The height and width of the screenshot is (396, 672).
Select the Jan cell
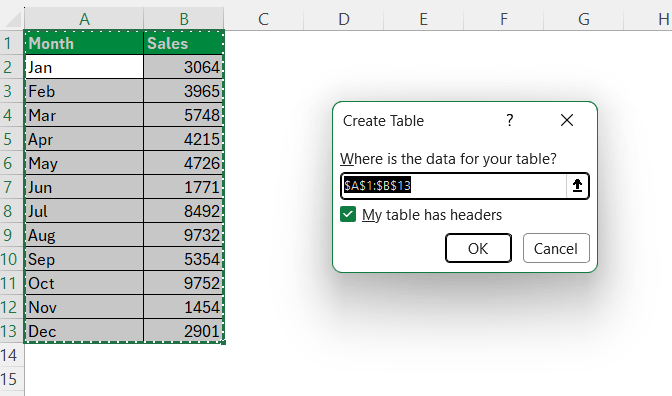click(84, 67)
